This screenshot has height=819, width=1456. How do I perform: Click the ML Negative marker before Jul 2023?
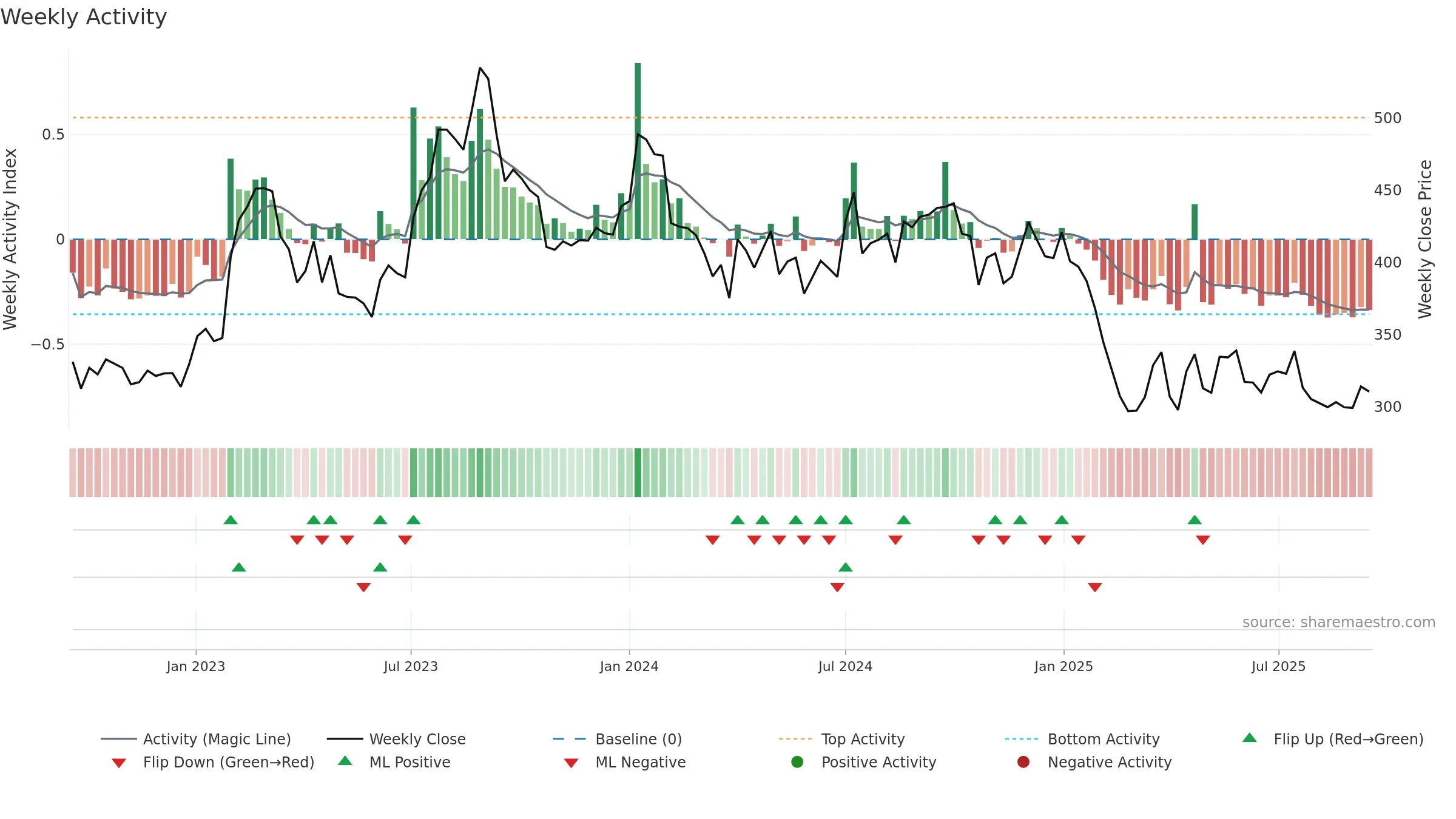tap(363, 587)
